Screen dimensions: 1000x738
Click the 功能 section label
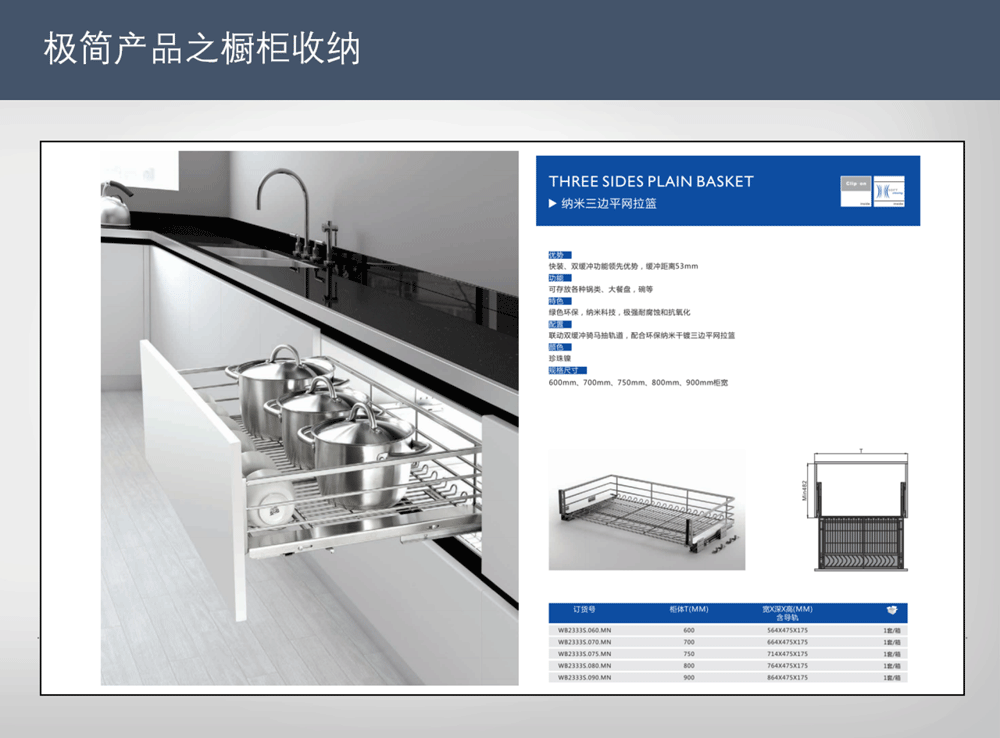[559, 278]
